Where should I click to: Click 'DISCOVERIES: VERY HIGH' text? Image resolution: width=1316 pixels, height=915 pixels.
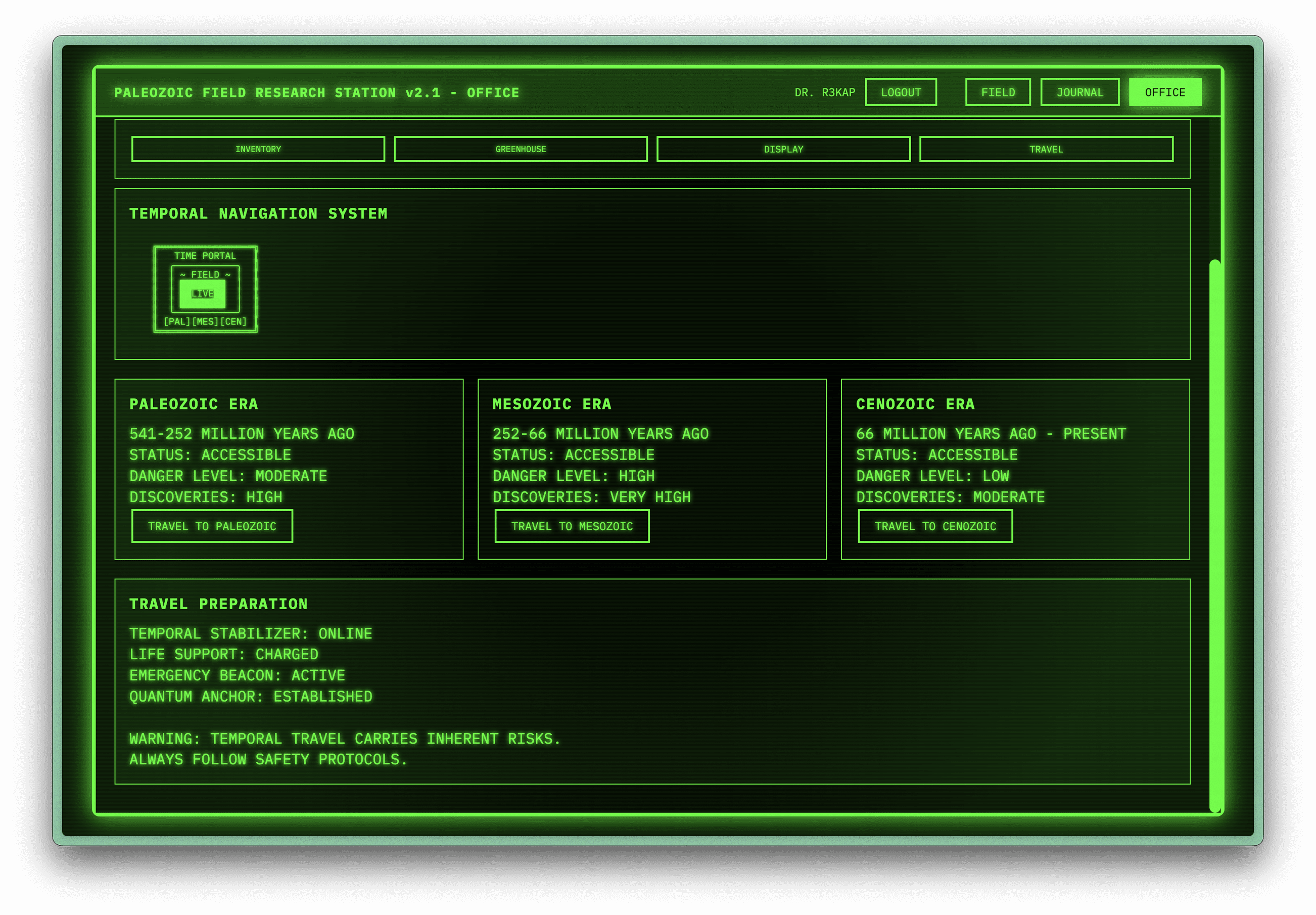(591, 497)
